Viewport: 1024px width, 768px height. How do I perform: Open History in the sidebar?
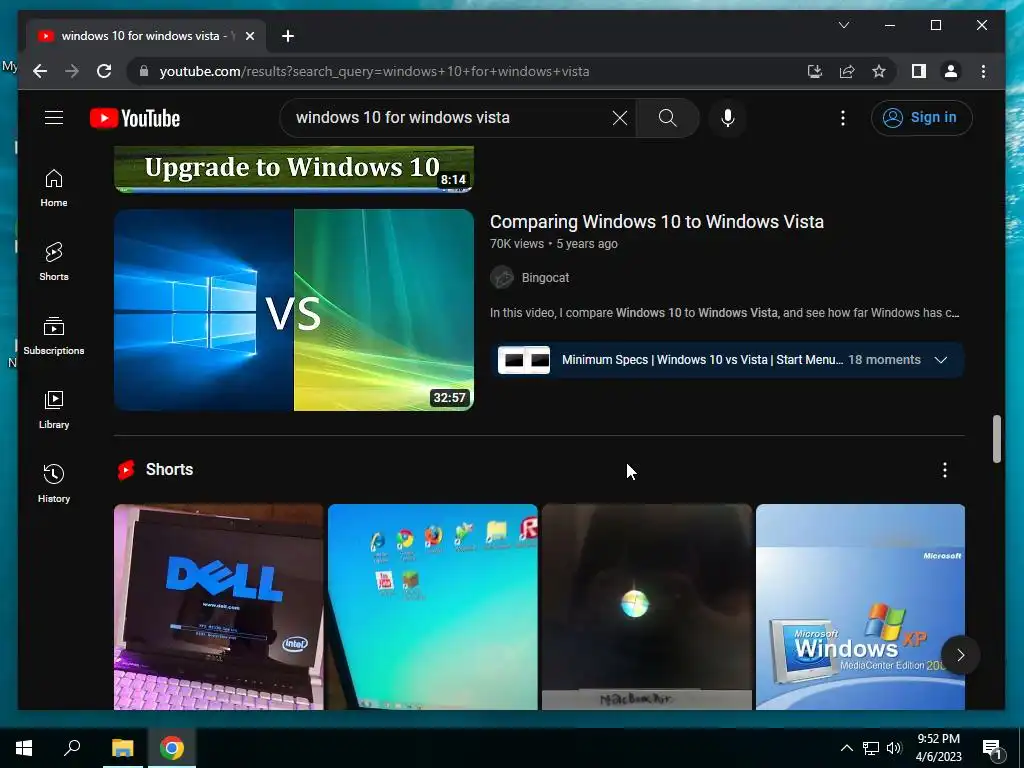54,484
